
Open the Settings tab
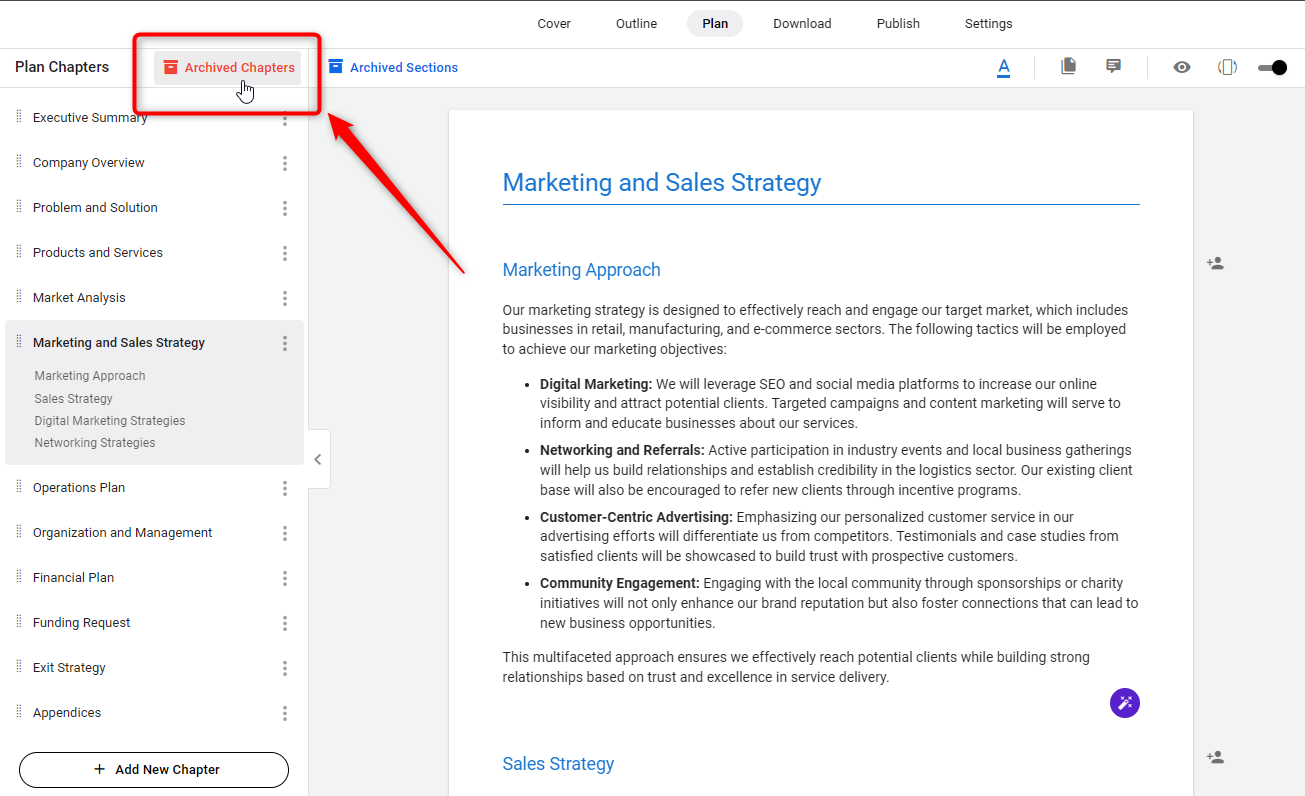[988, 24]
